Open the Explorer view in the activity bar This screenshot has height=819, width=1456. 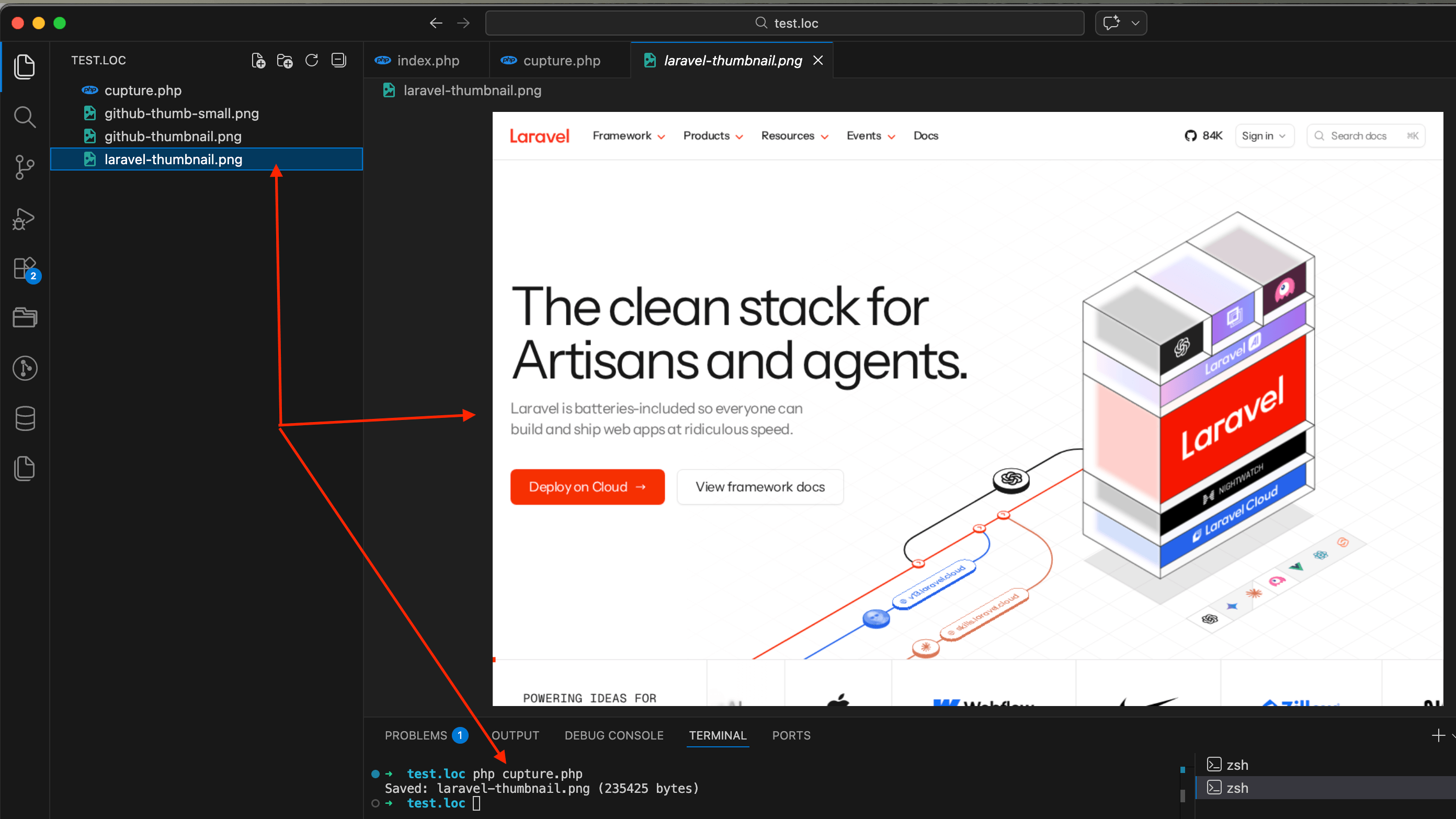(25, 66)
